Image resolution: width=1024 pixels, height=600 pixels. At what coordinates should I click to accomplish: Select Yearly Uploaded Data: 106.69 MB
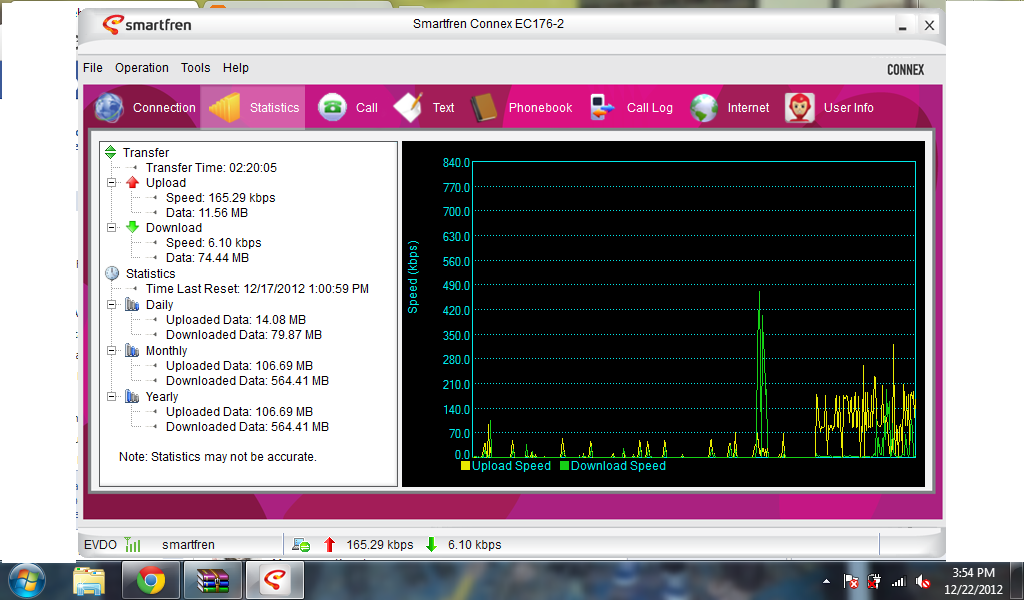click(x=240, y=412)
